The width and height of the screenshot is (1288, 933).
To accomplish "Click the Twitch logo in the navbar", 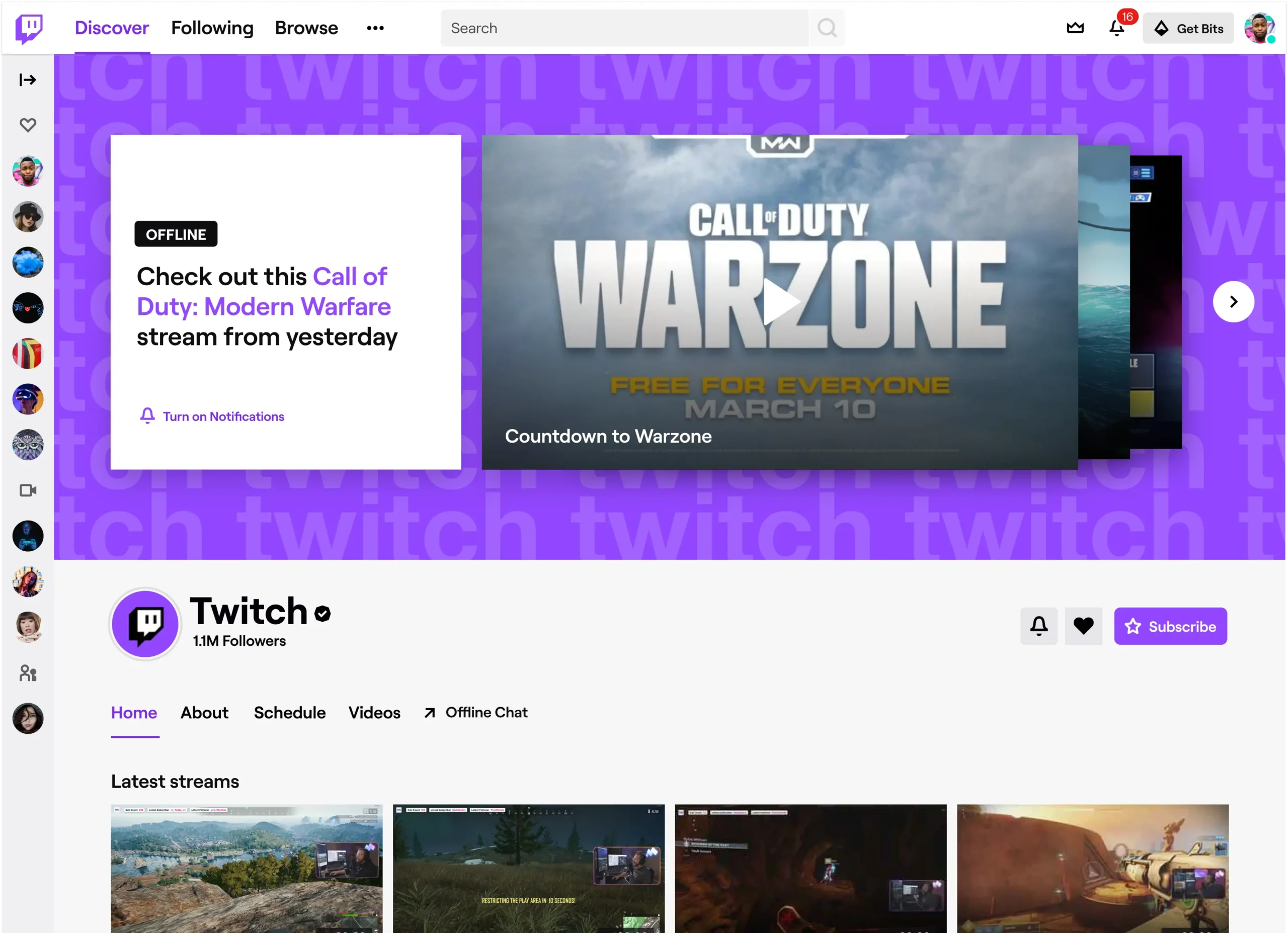I will click(28, 27).
